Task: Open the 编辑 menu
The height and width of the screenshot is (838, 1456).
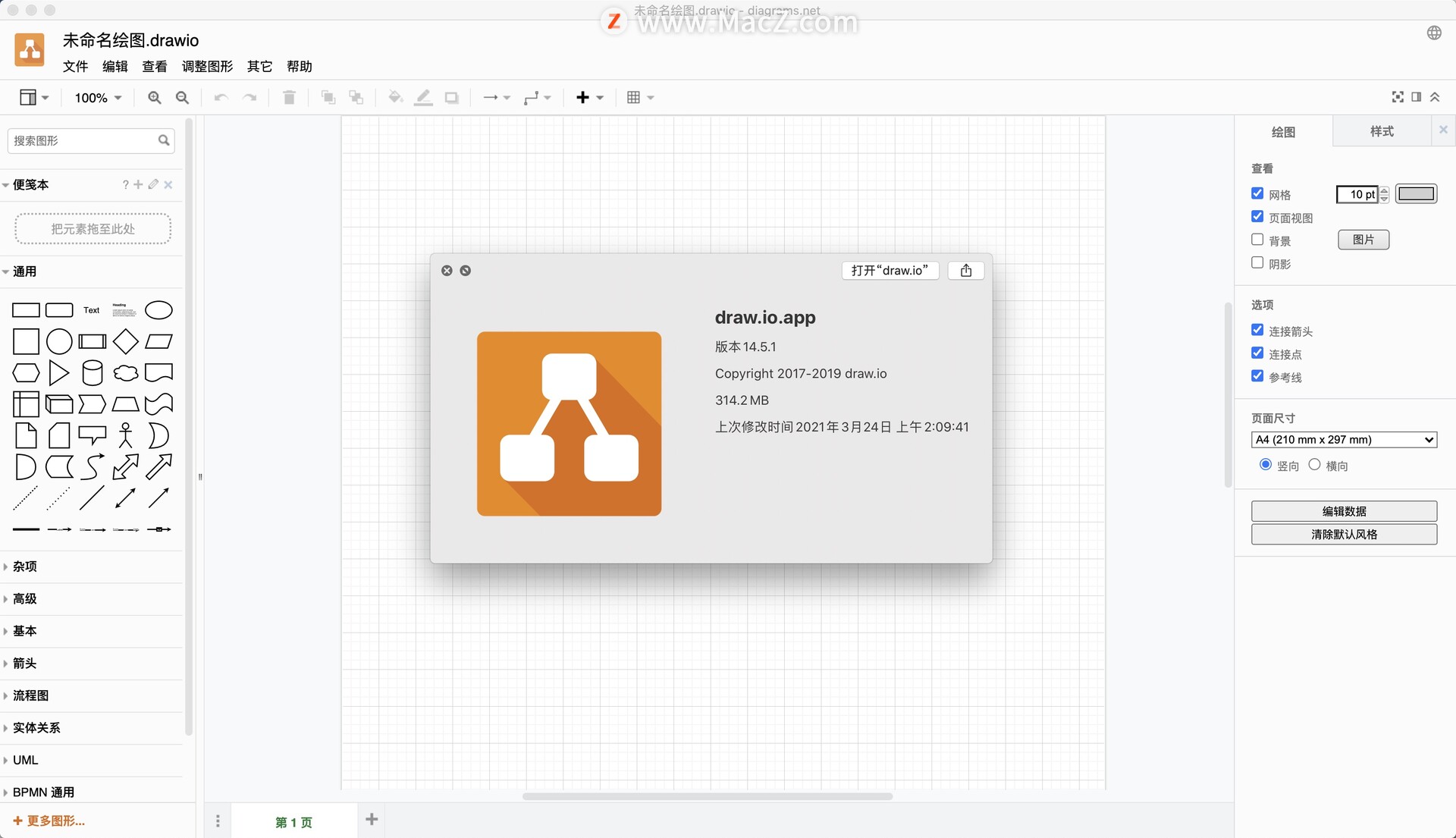Action: coord(115,67)
